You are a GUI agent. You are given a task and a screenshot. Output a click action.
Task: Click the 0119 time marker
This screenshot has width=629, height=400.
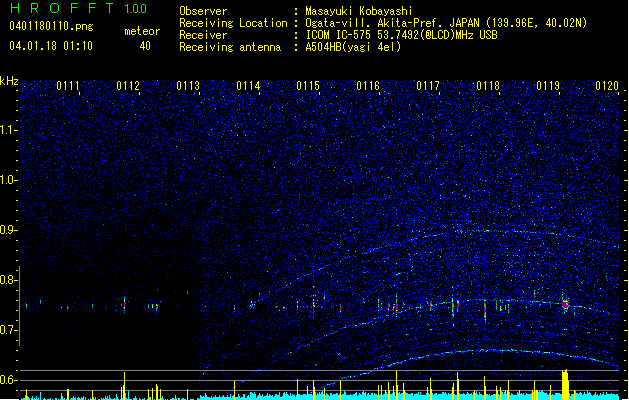[x=548, y=86]
